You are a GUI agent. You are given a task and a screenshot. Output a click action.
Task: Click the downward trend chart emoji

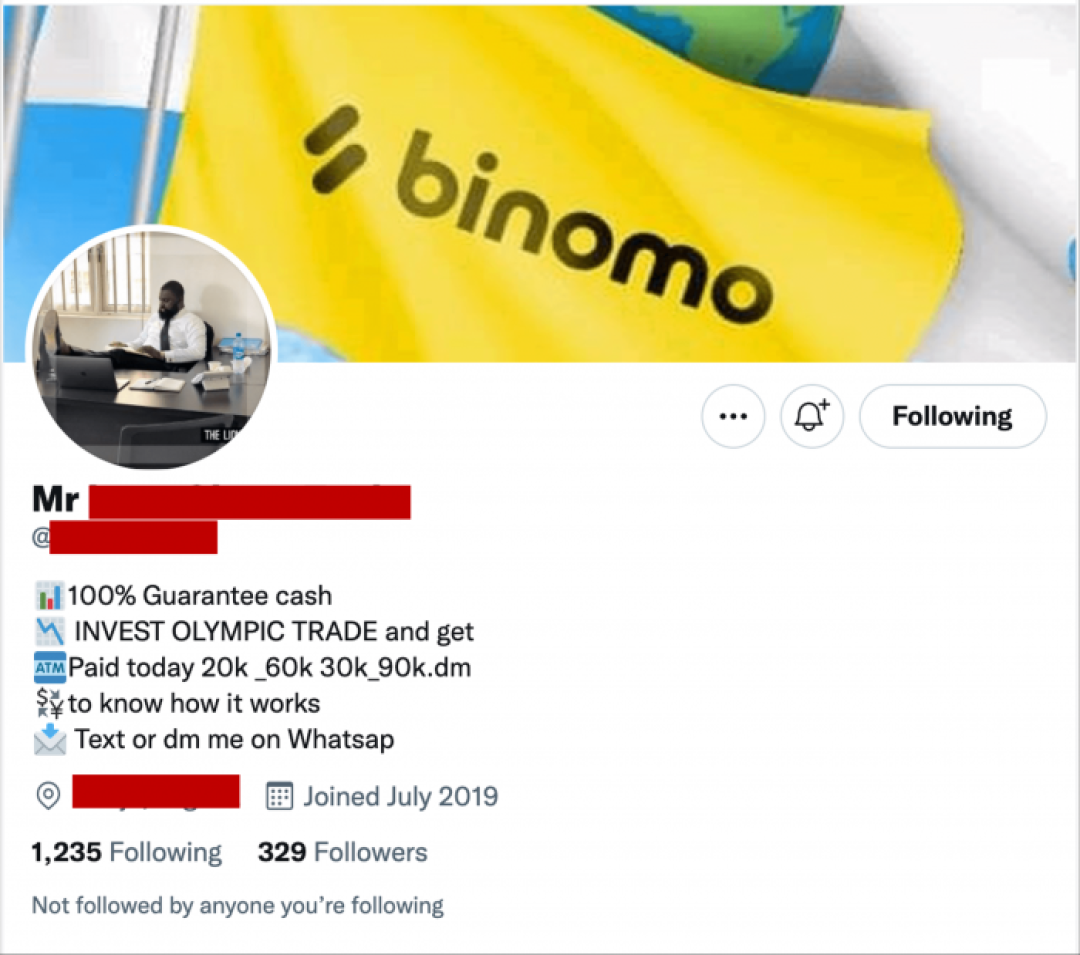[x=50, y=631]
